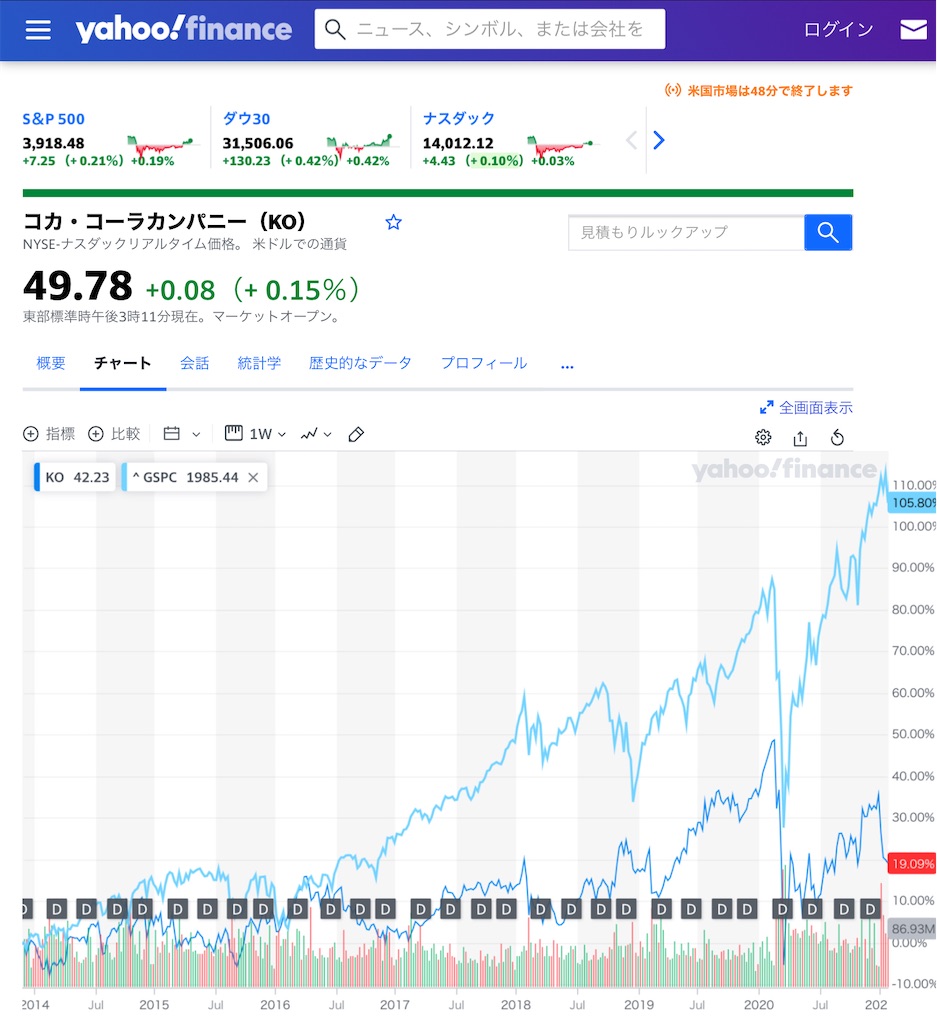Click the 105.80% GSPC value tag

(913, 503)
